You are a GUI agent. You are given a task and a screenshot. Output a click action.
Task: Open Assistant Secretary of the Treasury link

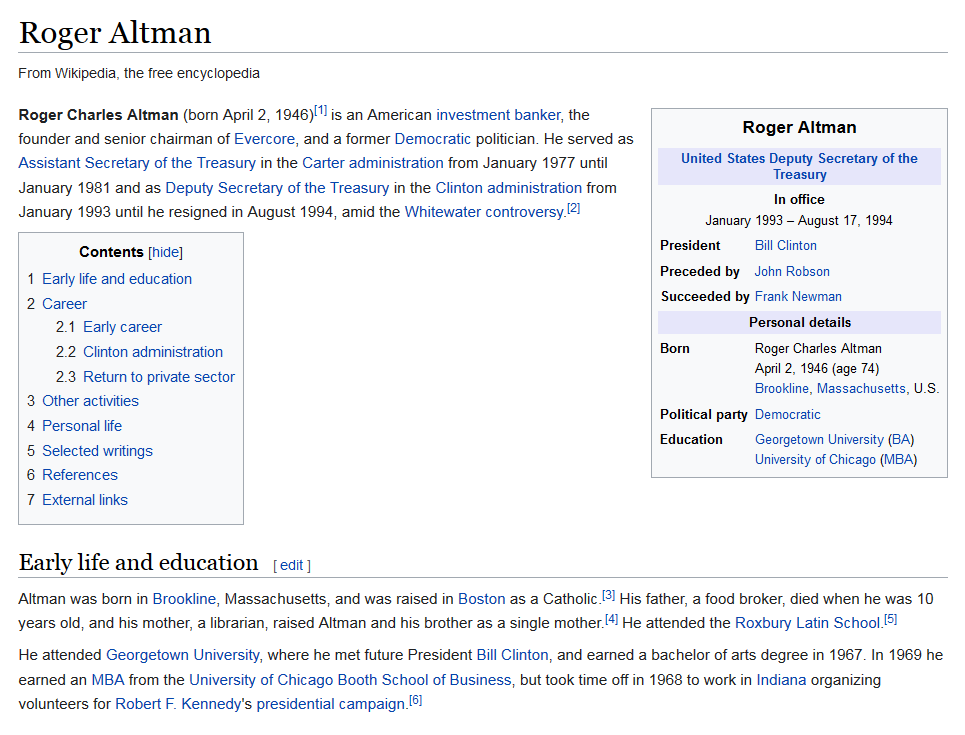137,163
